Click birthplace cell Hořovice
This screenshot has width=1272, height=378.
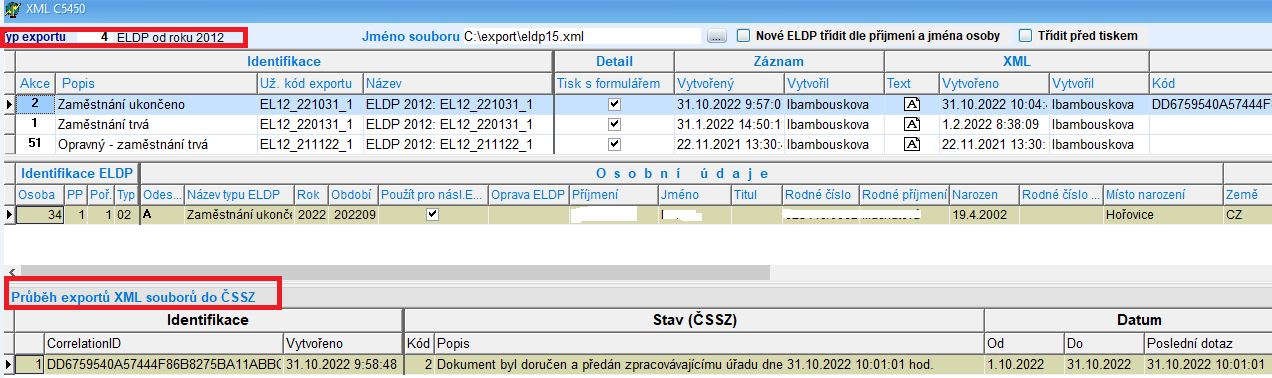click(1162, 214)
